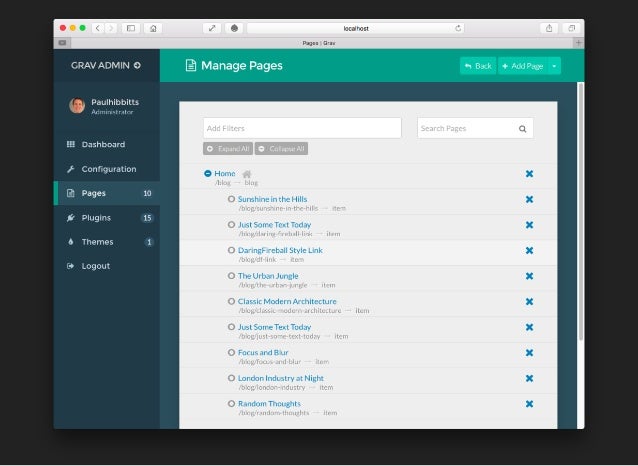Viewport: 638px width, 466px height.
Task: Click the Themes droplet icon
Action: pyautogui.click(x=71, y=242)
